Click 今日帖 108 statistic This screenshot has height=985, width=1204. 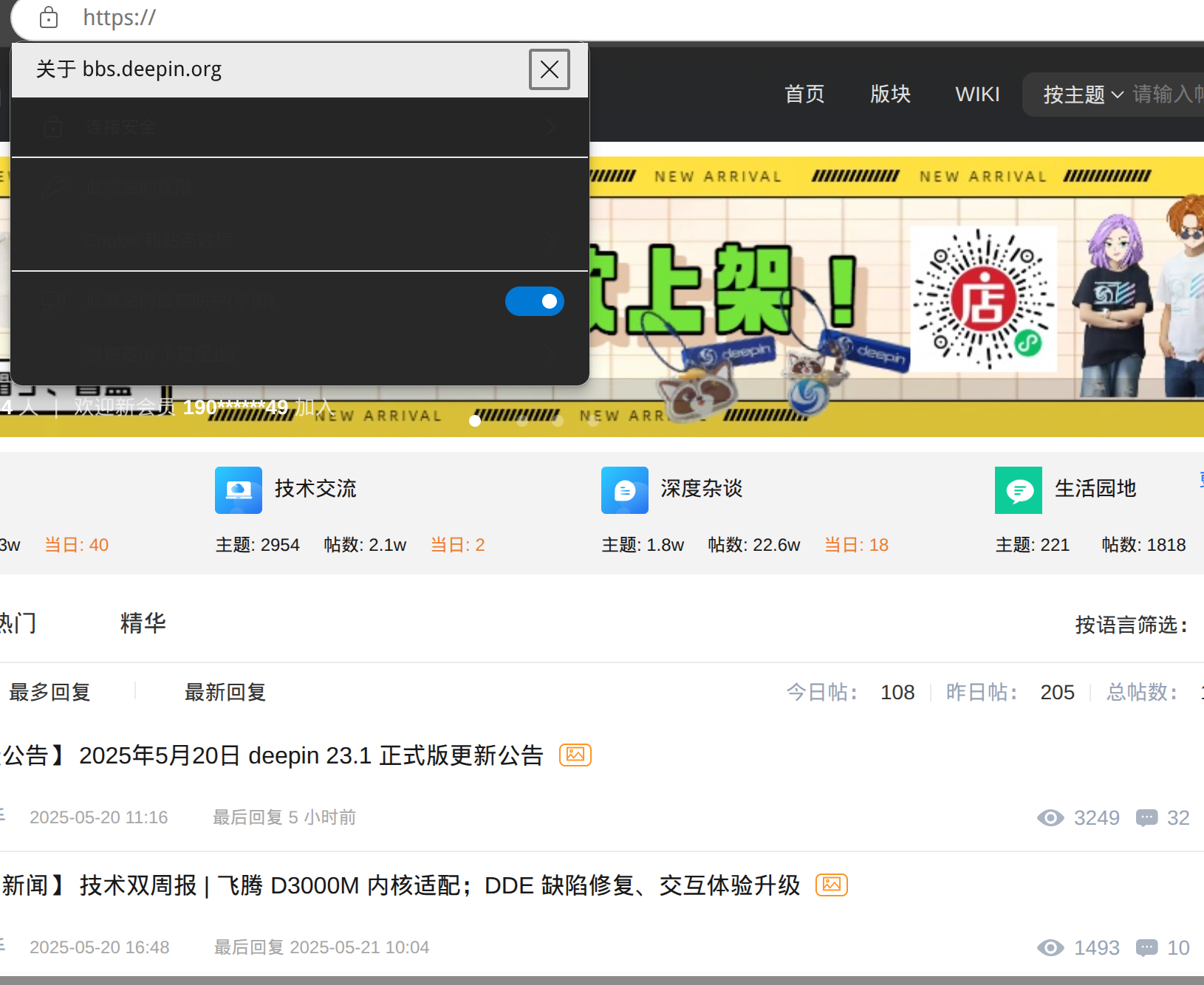(850, 692)
